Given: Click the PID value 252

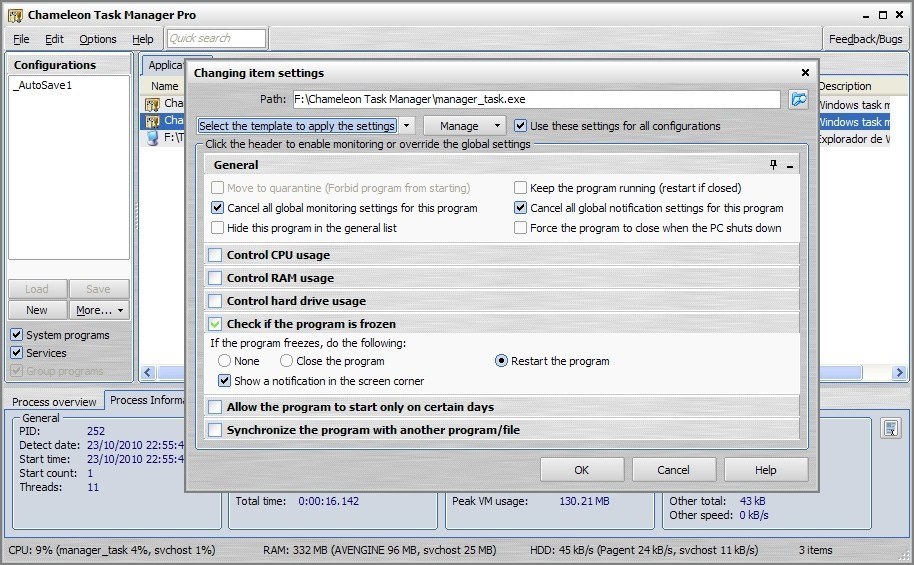Looking at the screenshot, I should [x=96, y=431].
